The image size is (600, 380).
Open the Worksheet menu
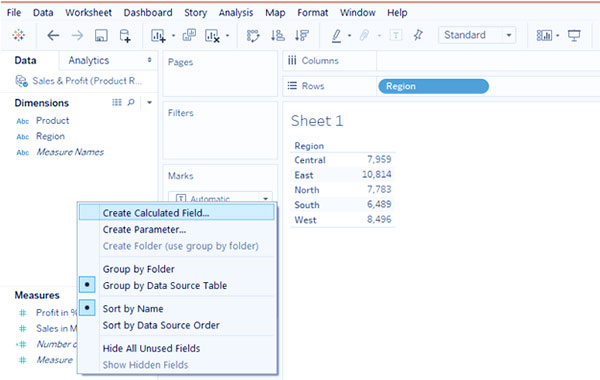click(88, 13)
